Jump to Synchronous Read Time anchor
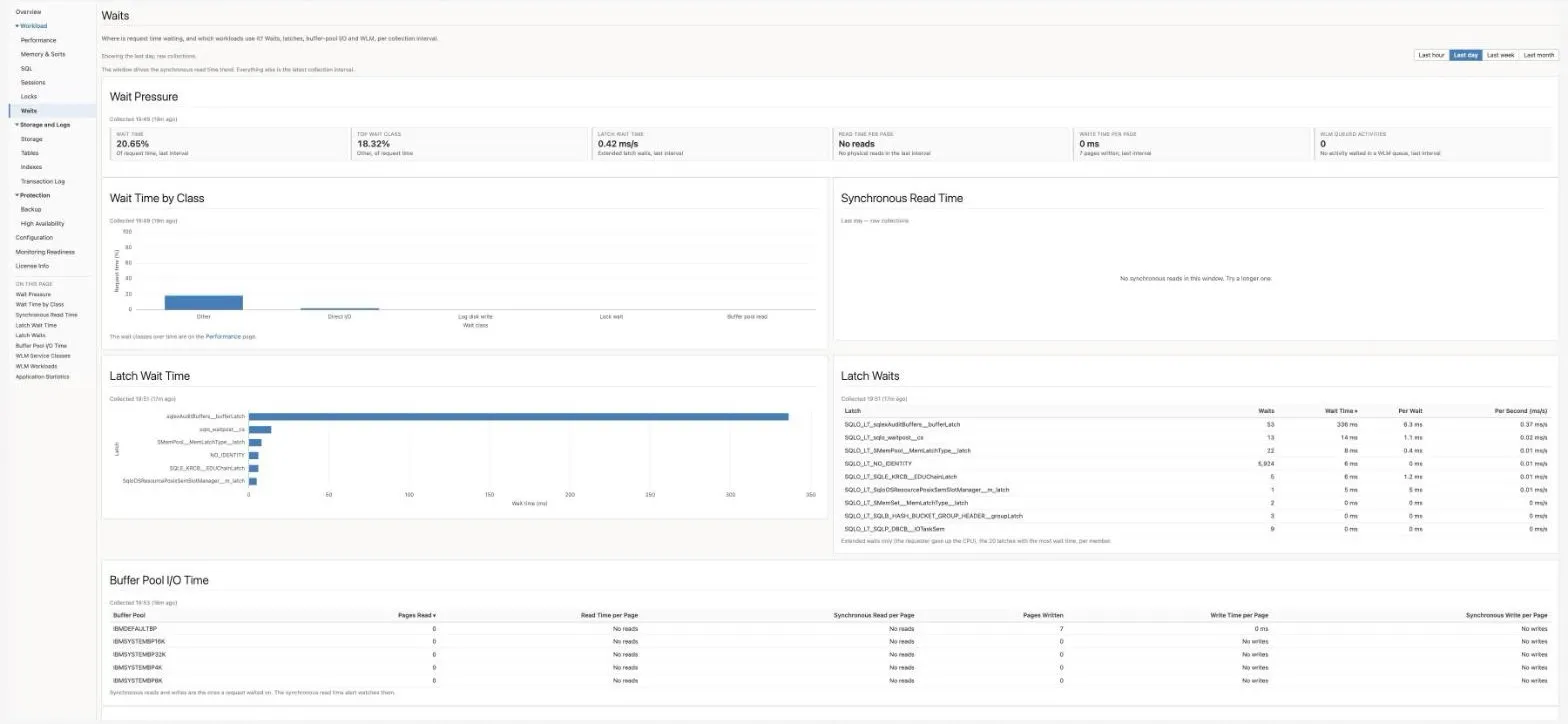The image size is (1568, 724). click(x=46, y=315)
